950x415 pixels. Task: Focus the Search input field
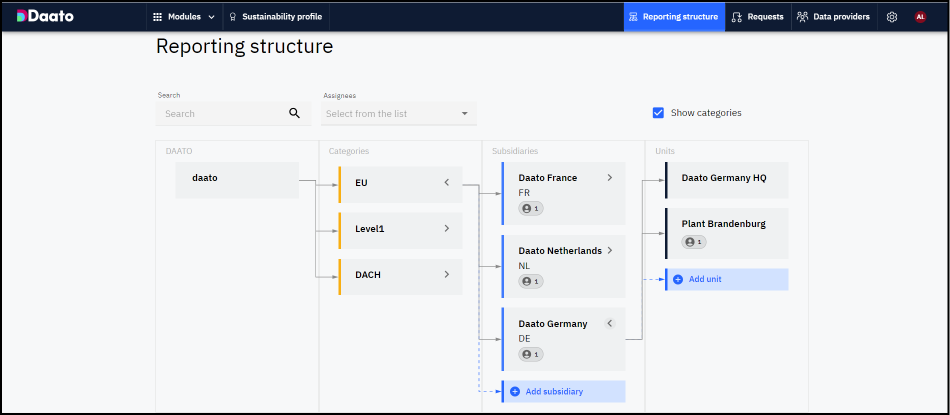222,114
